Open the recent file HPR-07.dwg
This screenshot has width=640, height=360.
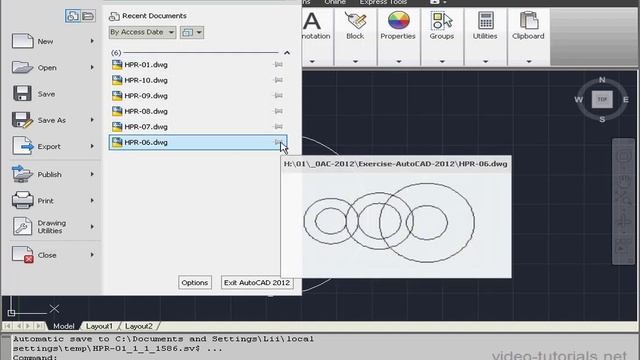click(x=198, y=127)
